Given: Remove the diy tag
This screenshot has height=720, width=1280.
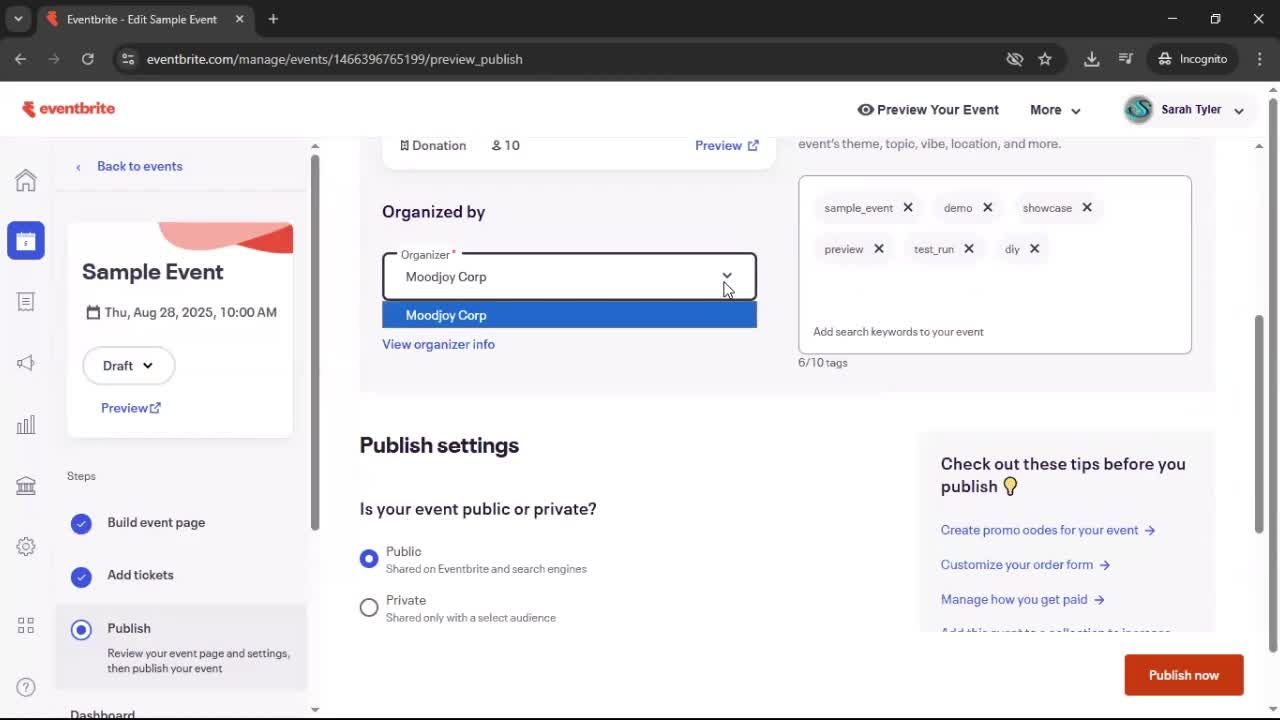Looking at the screenshot, I should pos(1035,249).
